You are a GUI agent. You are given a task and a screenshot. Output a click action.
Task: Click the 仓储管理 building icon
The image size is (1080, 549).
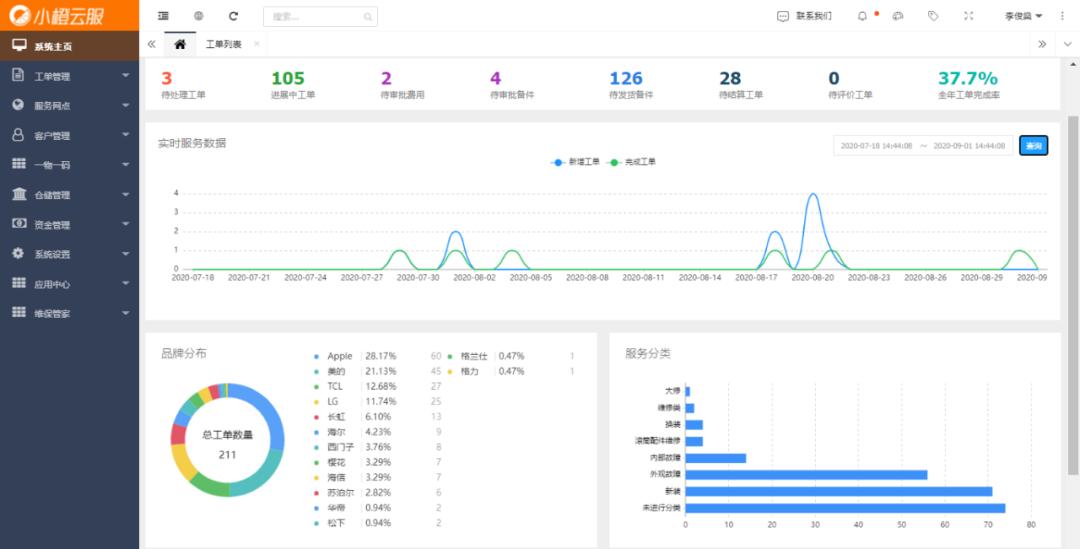[x=19, y=194]
